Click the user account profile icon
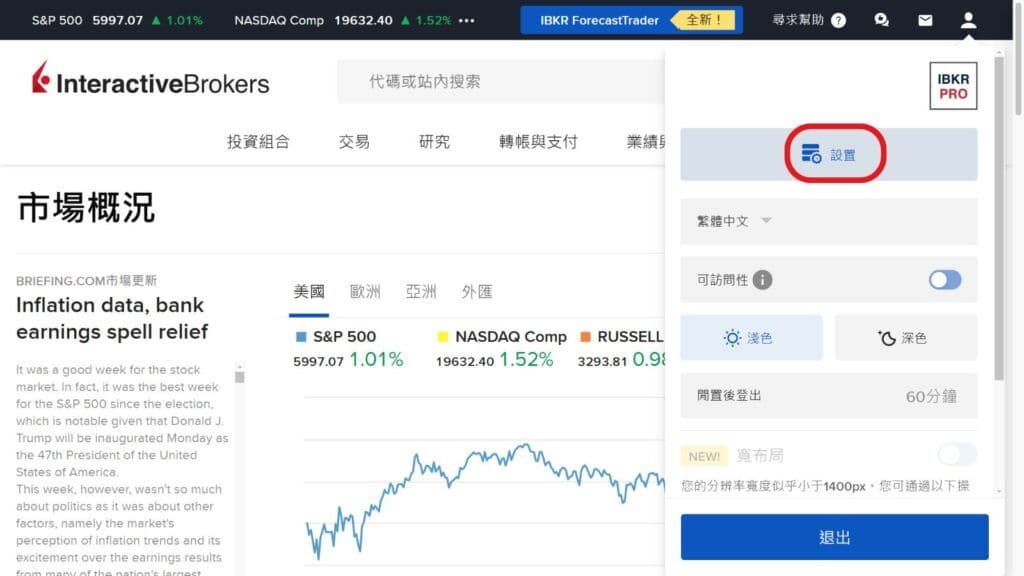This screenshot has width=1024, height=576. click(967, 18)
